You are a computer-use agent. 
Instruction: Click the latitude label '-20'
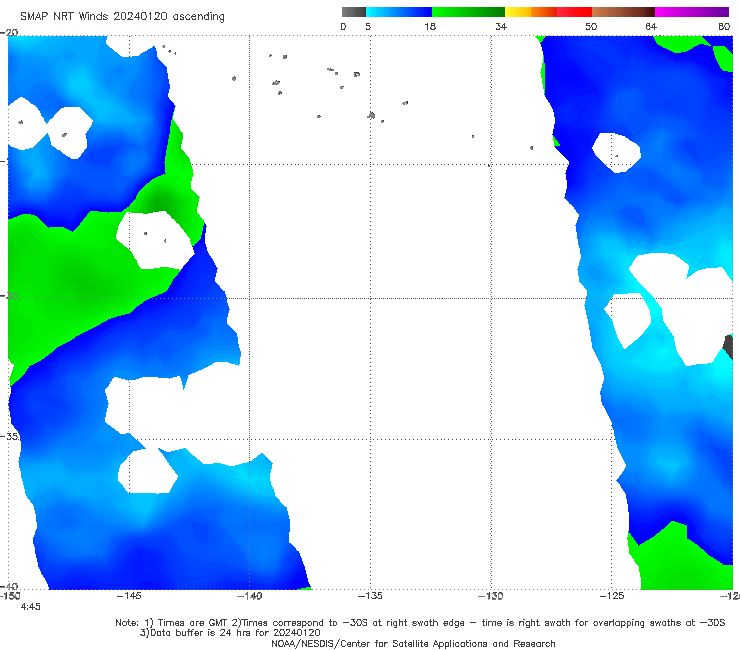coord(9,32)
